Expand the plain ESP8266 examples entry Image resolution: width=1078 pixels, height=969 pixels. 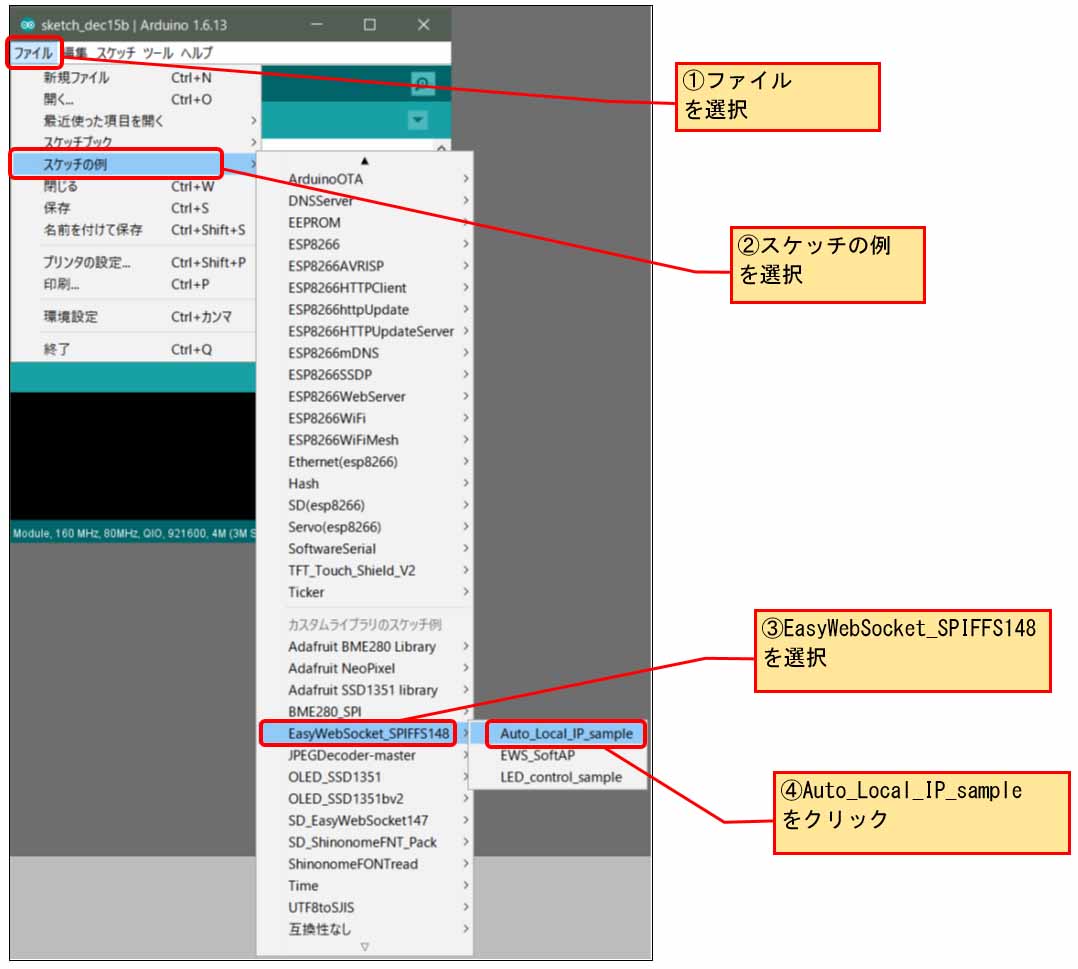(366, 244)
